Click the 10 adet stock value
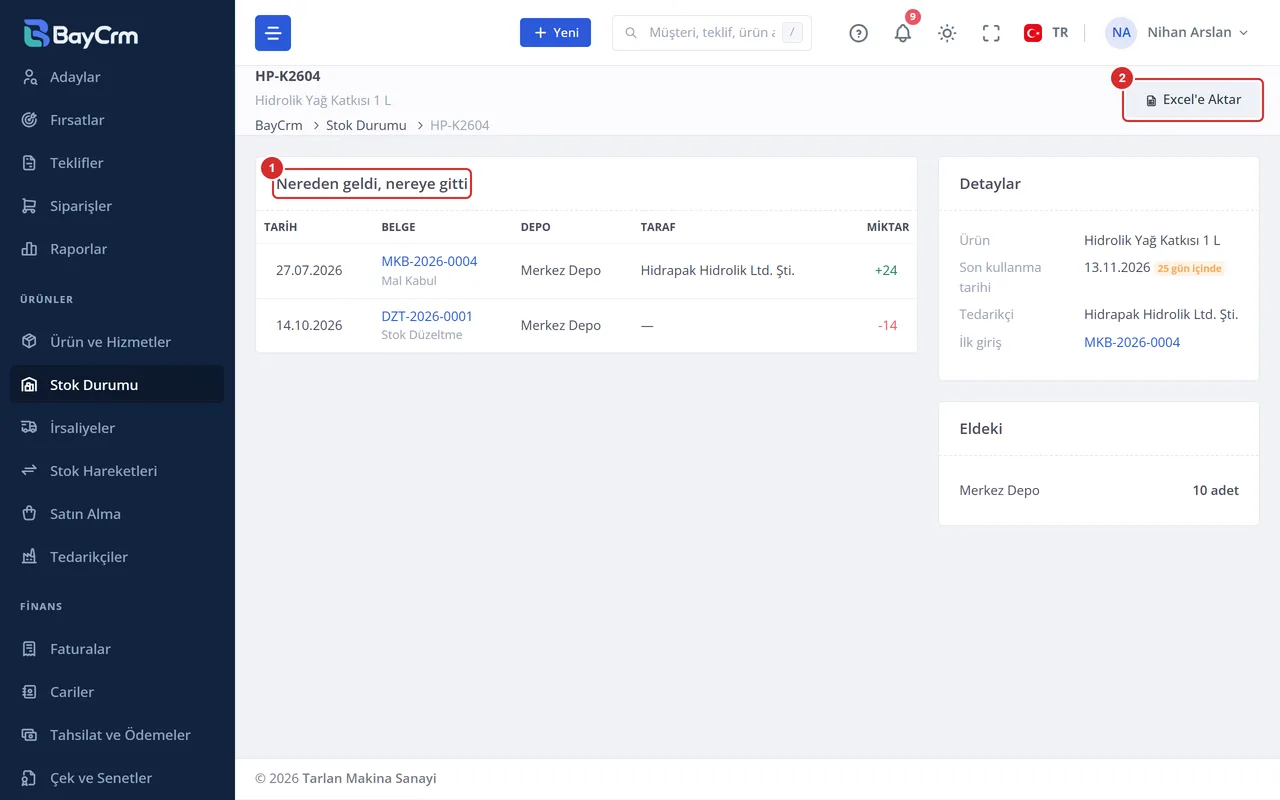 pos(1216,491)
